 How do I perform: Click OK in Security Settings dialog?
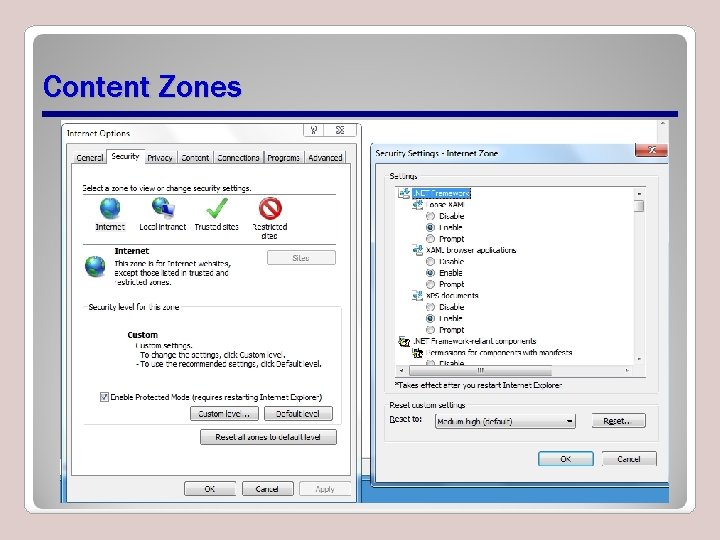click(x=566, y=459)
